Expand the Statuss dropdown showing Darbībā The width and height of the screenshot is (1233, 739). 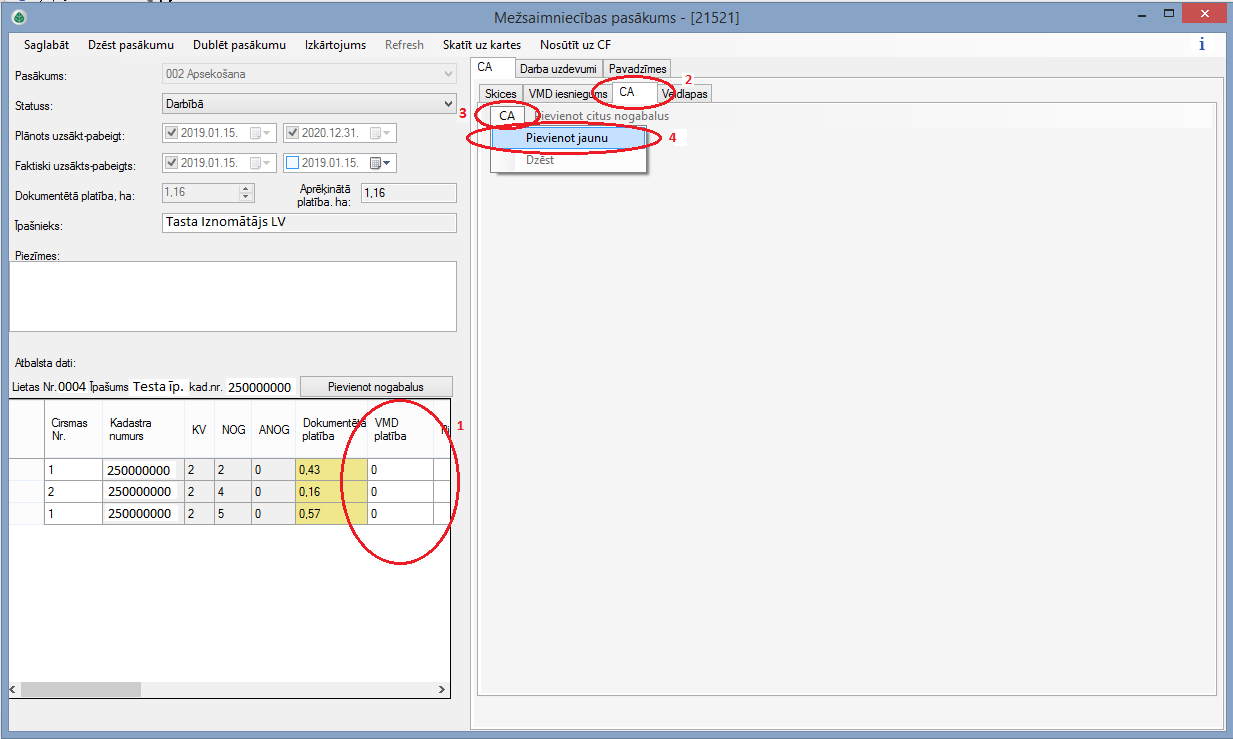[x=448, y=103]
